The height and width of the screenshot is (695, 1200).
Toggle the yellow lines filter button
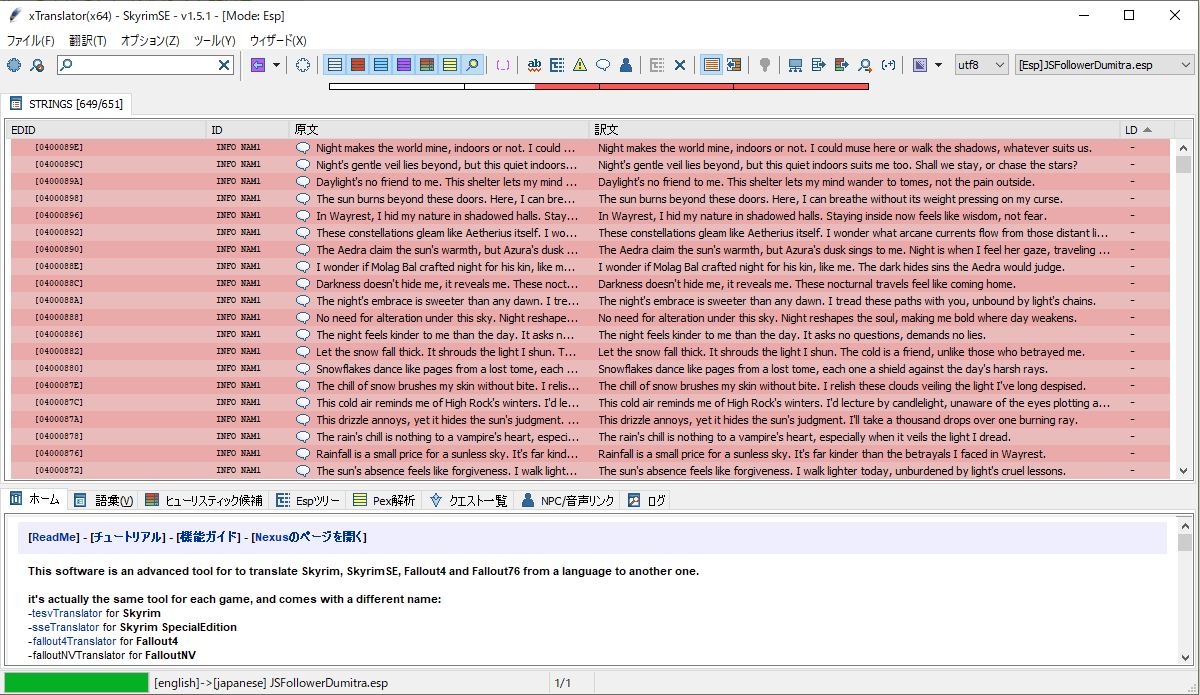450,65
